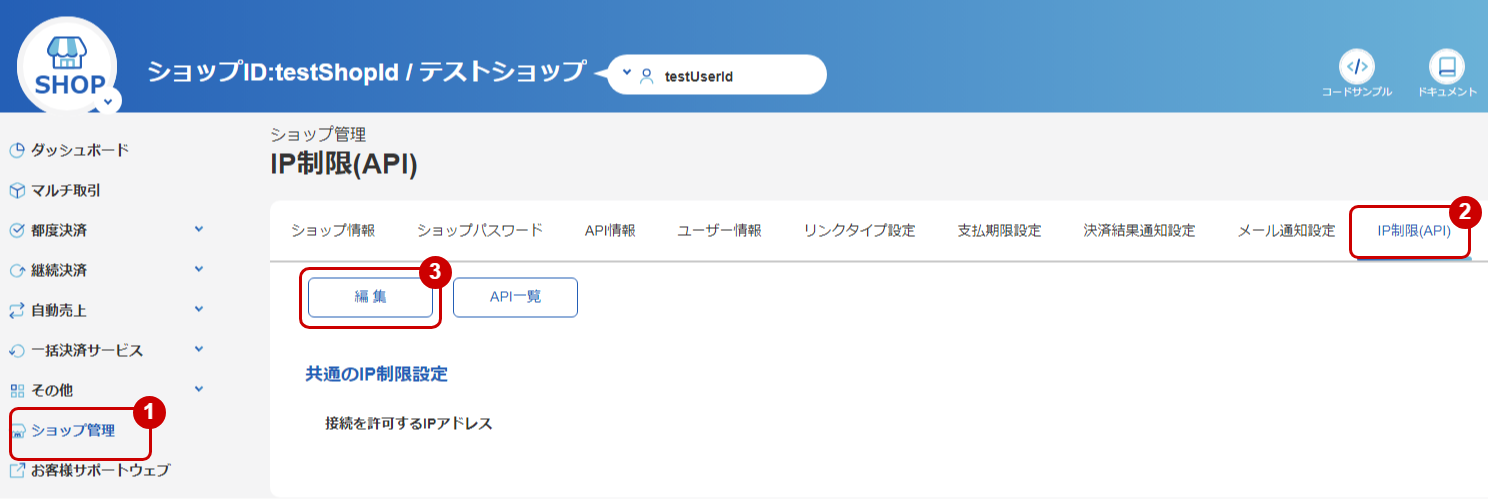Switch to the API情報 tab
The image size is (1488, 499).
(x=610, y=231)
